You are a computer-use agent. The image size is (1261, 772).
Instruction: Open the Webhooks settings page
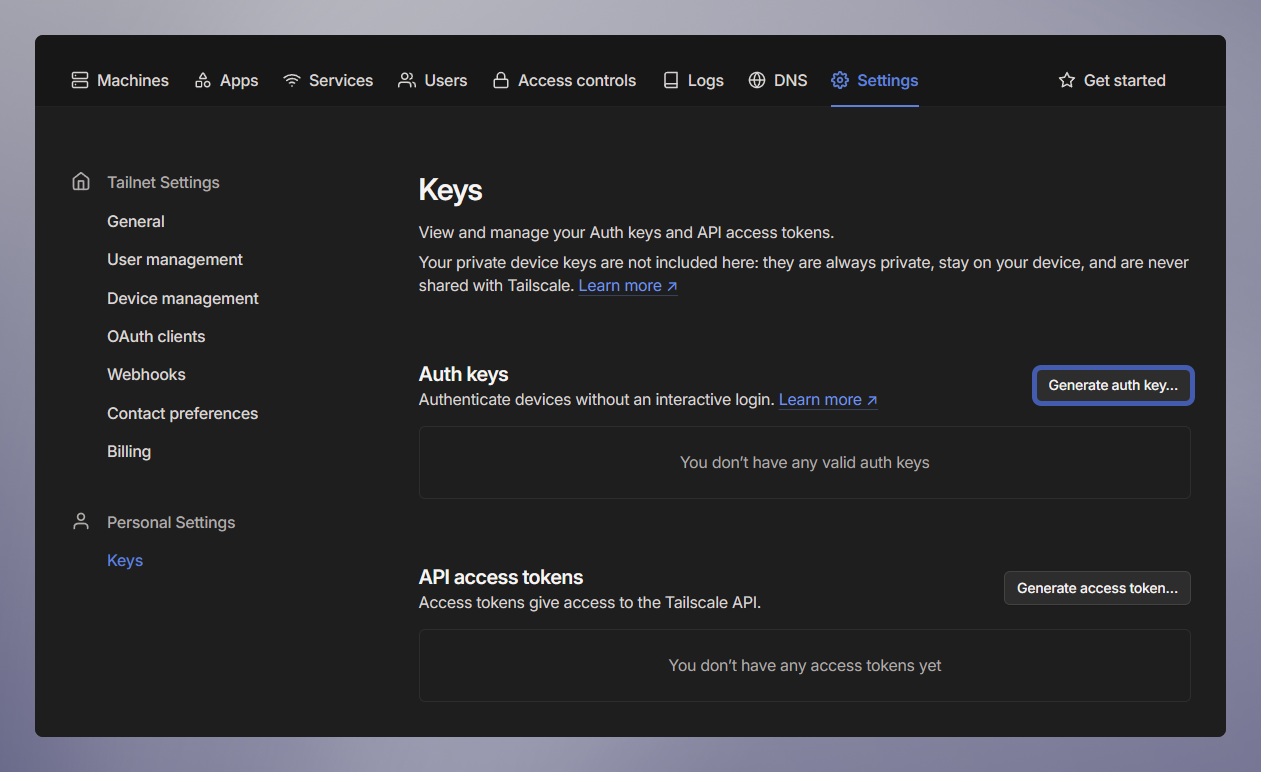146,374
